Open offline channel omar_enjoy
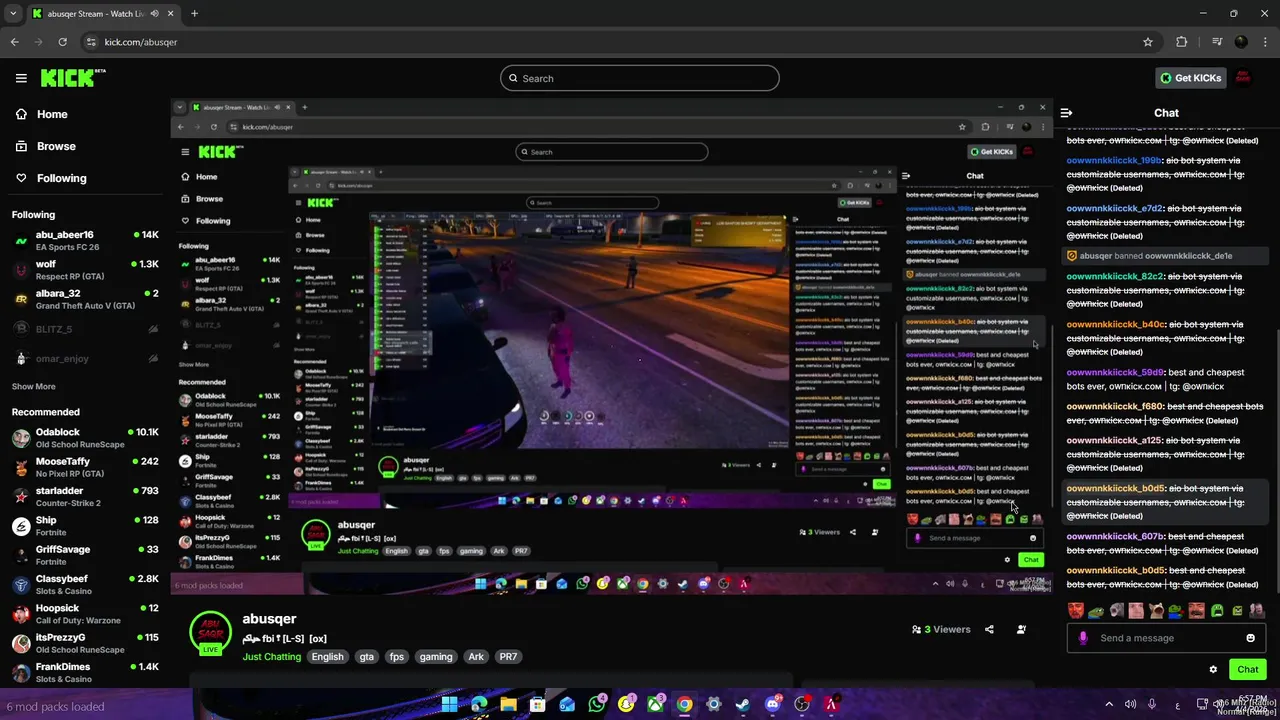This screenshot has height=720, width=1280. tap(85, 358)
